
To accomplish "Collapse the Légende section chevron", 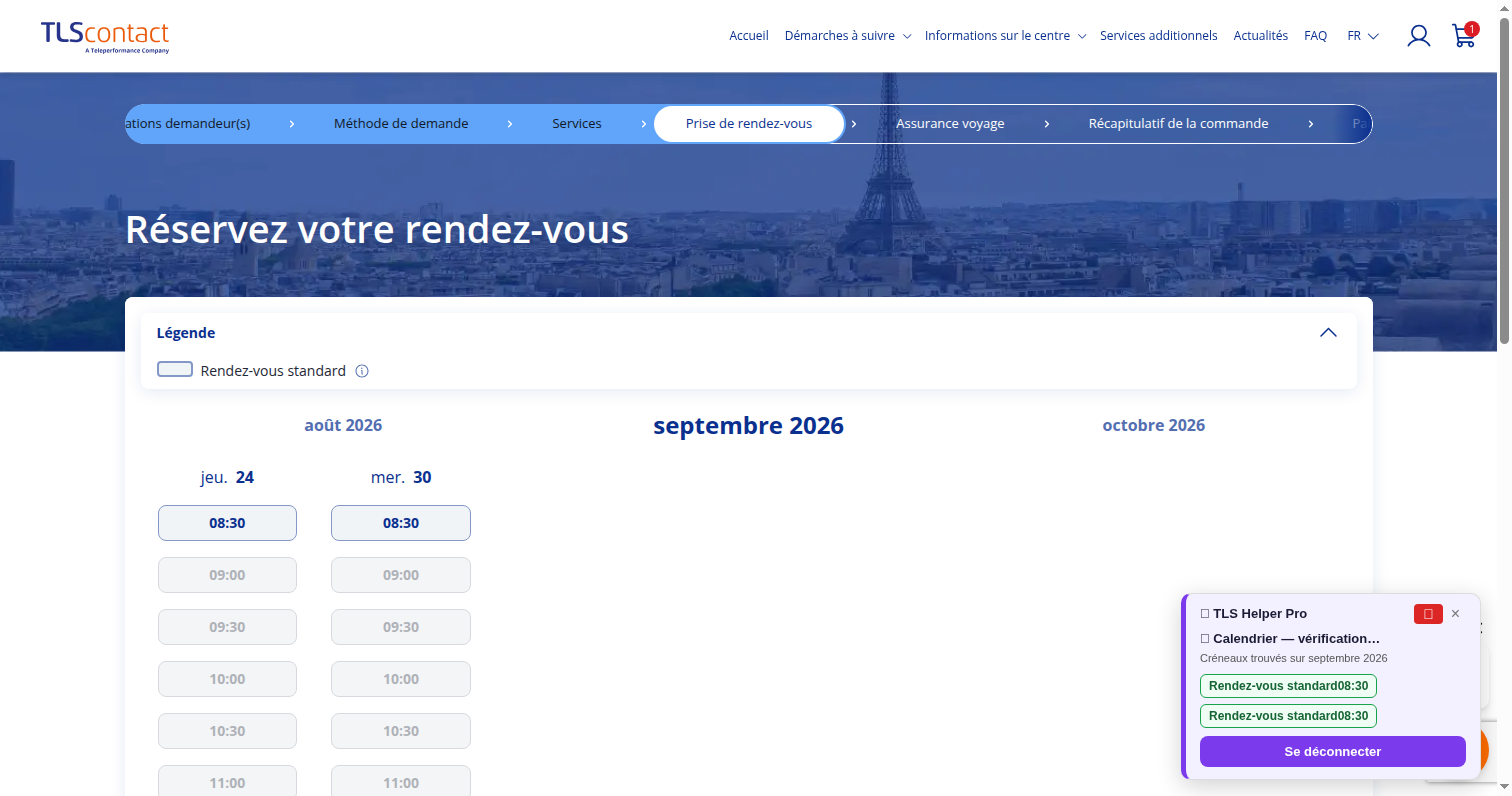I will 1328,333.
